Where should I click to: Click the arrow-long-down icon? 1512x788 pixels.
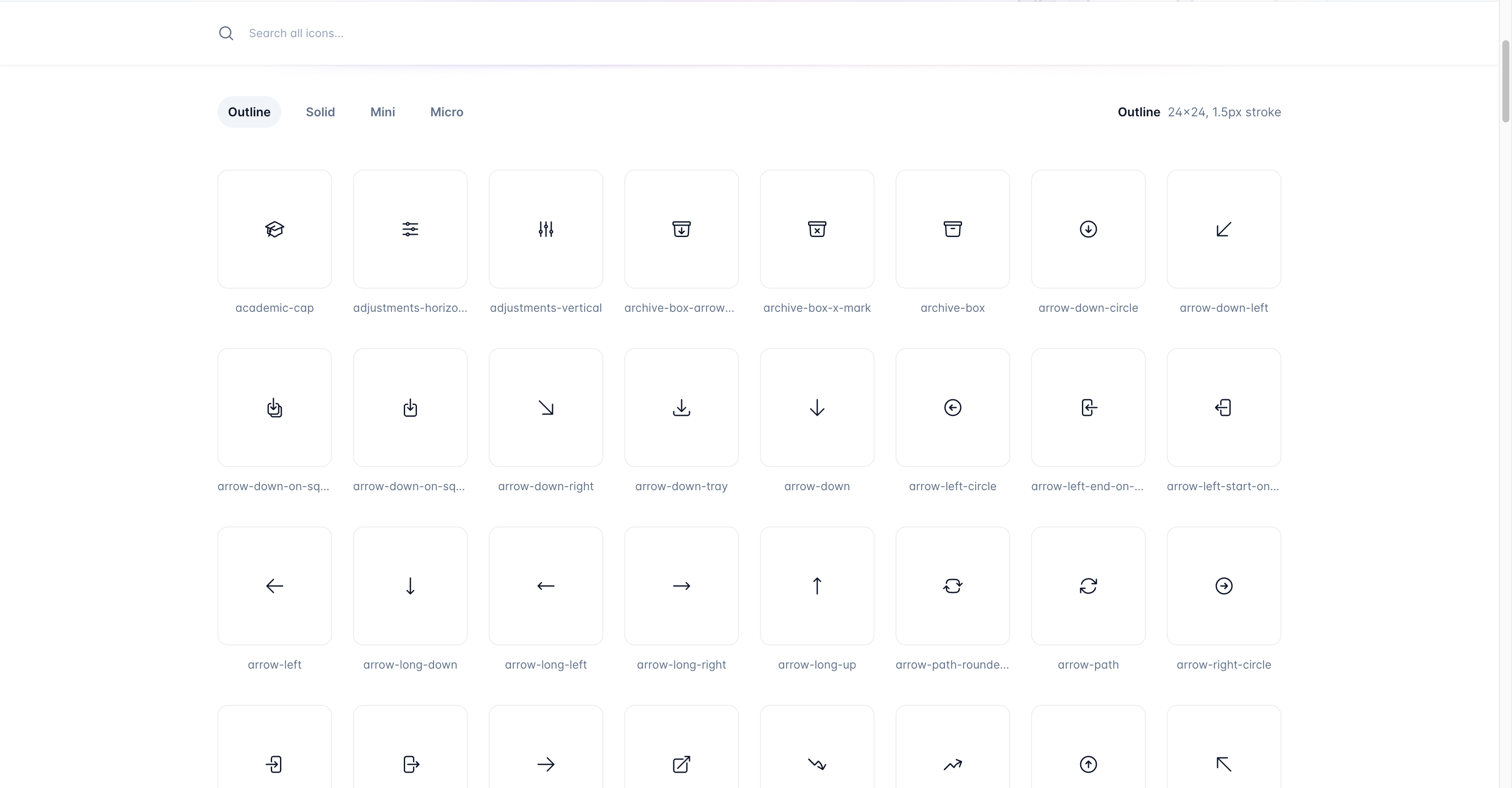tap(410, 586)
